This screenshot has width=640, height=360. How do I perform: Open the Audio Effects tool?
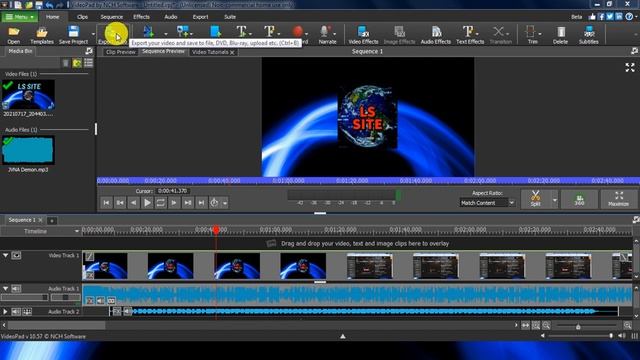(x=436, y=34)
